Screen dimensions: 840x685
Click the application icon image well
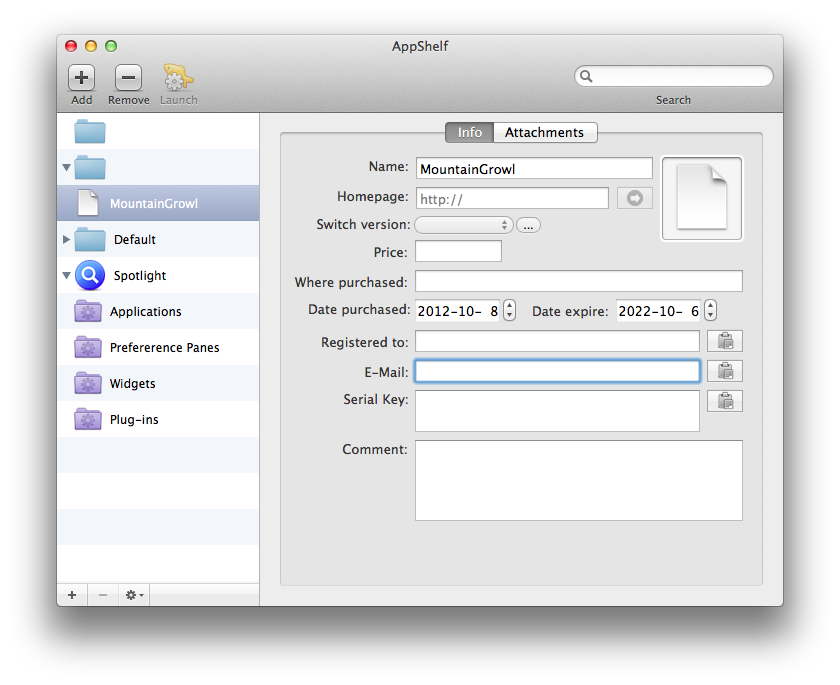click(702, 198)
